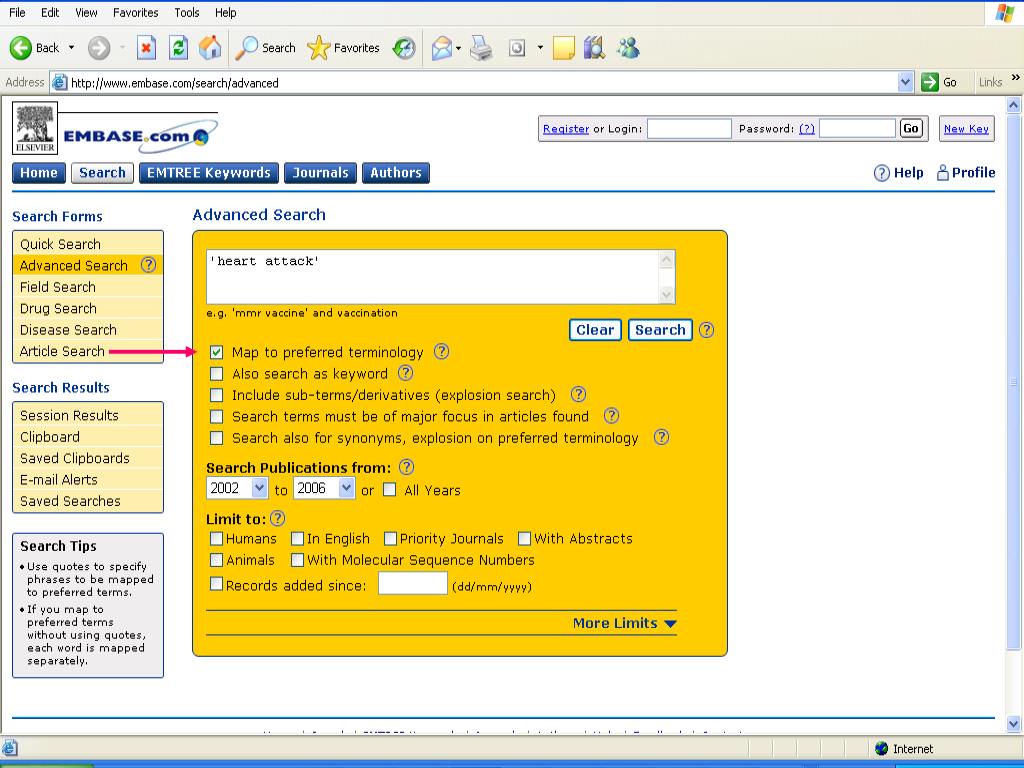Open the browser Home icon

click(210, 48)
